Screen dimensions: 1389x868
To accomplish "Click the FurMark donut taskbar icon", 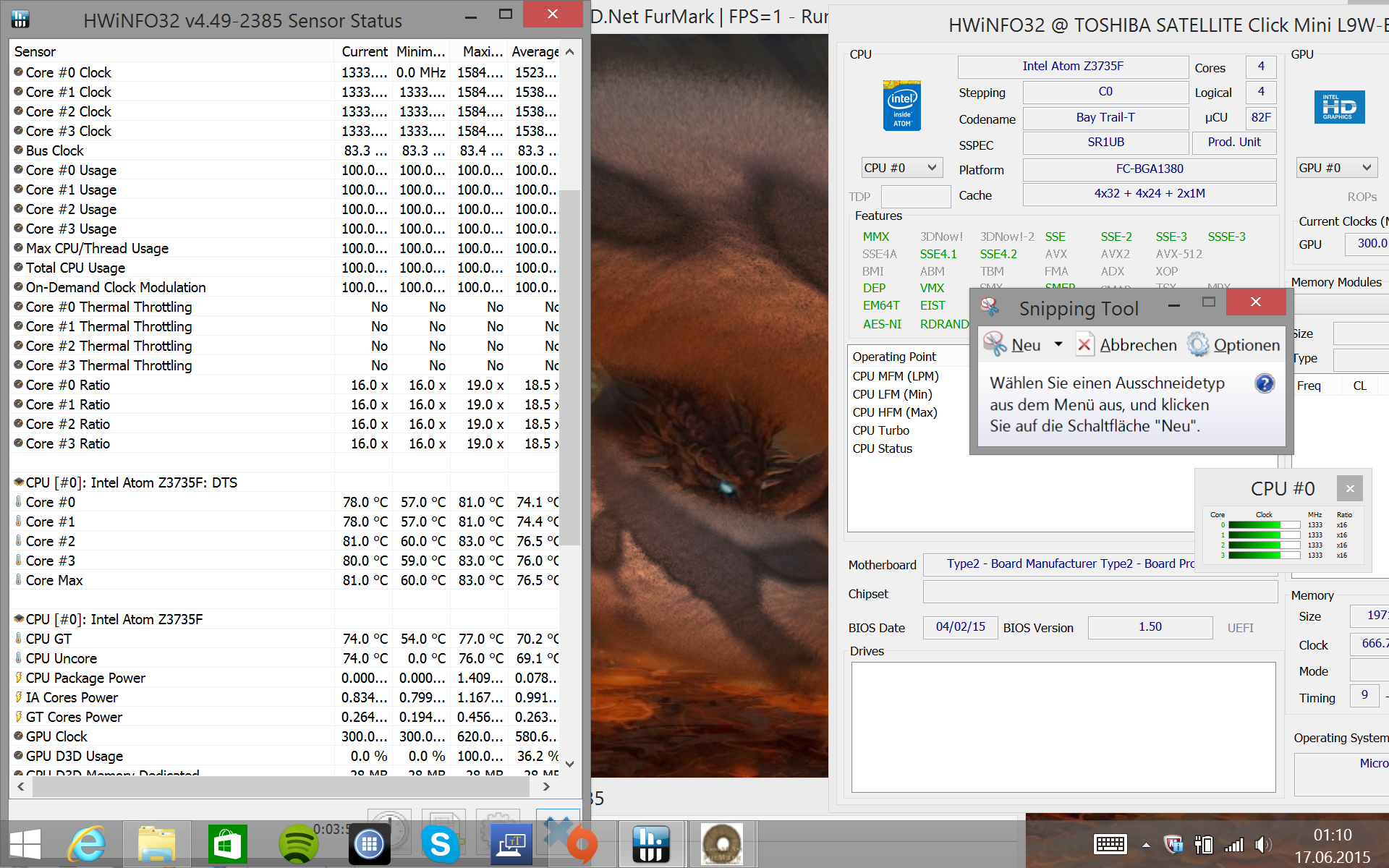I will point(721,844).
